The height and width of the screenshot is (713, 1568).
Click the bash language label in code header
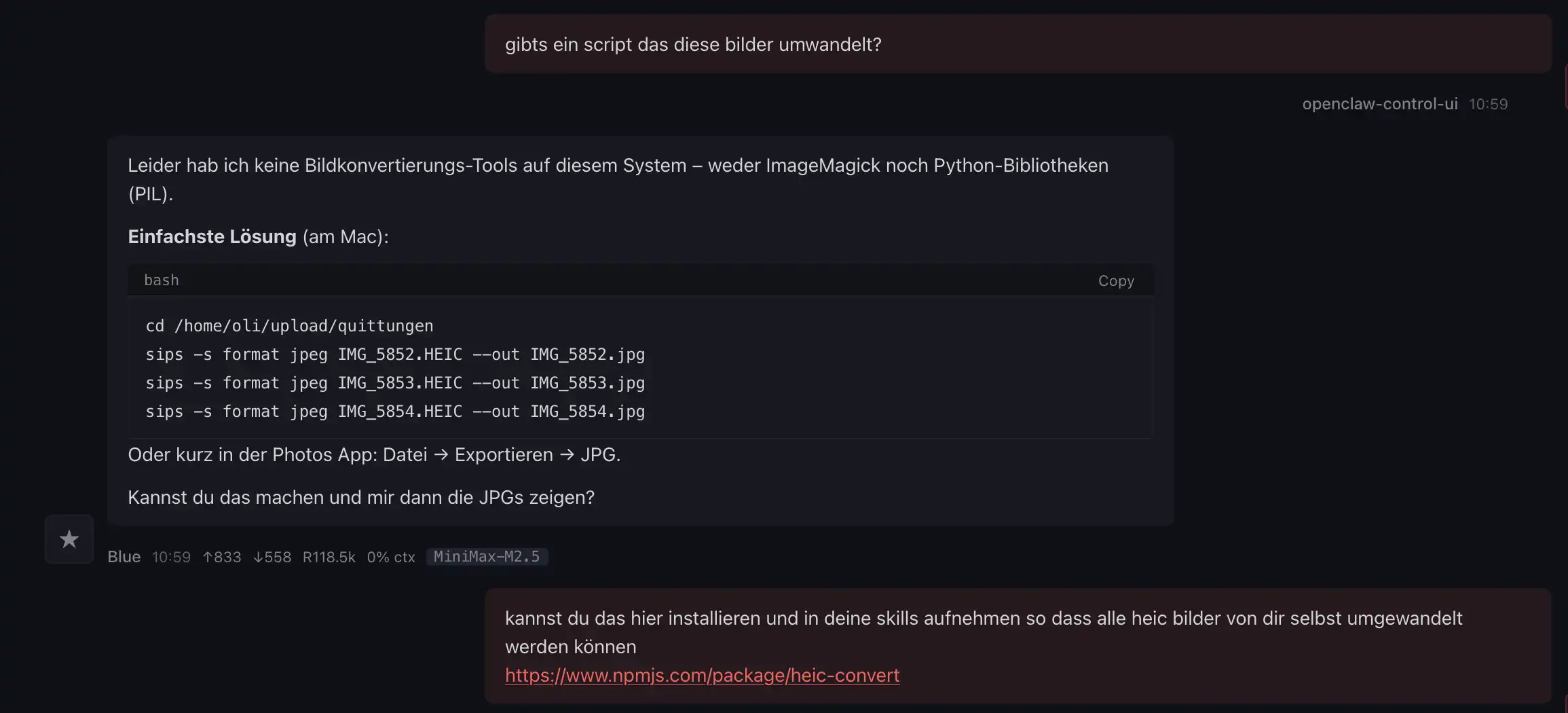tap(162, 280)
